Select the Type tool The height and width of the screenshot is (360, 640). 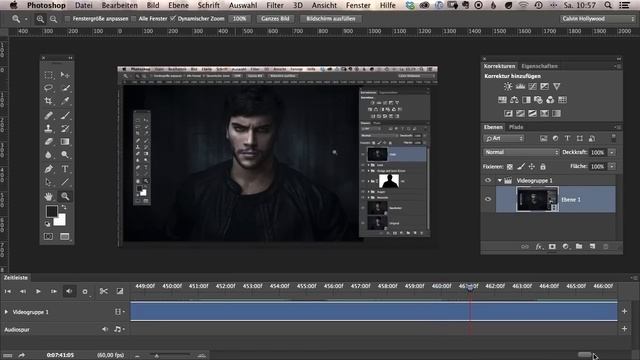65,169
